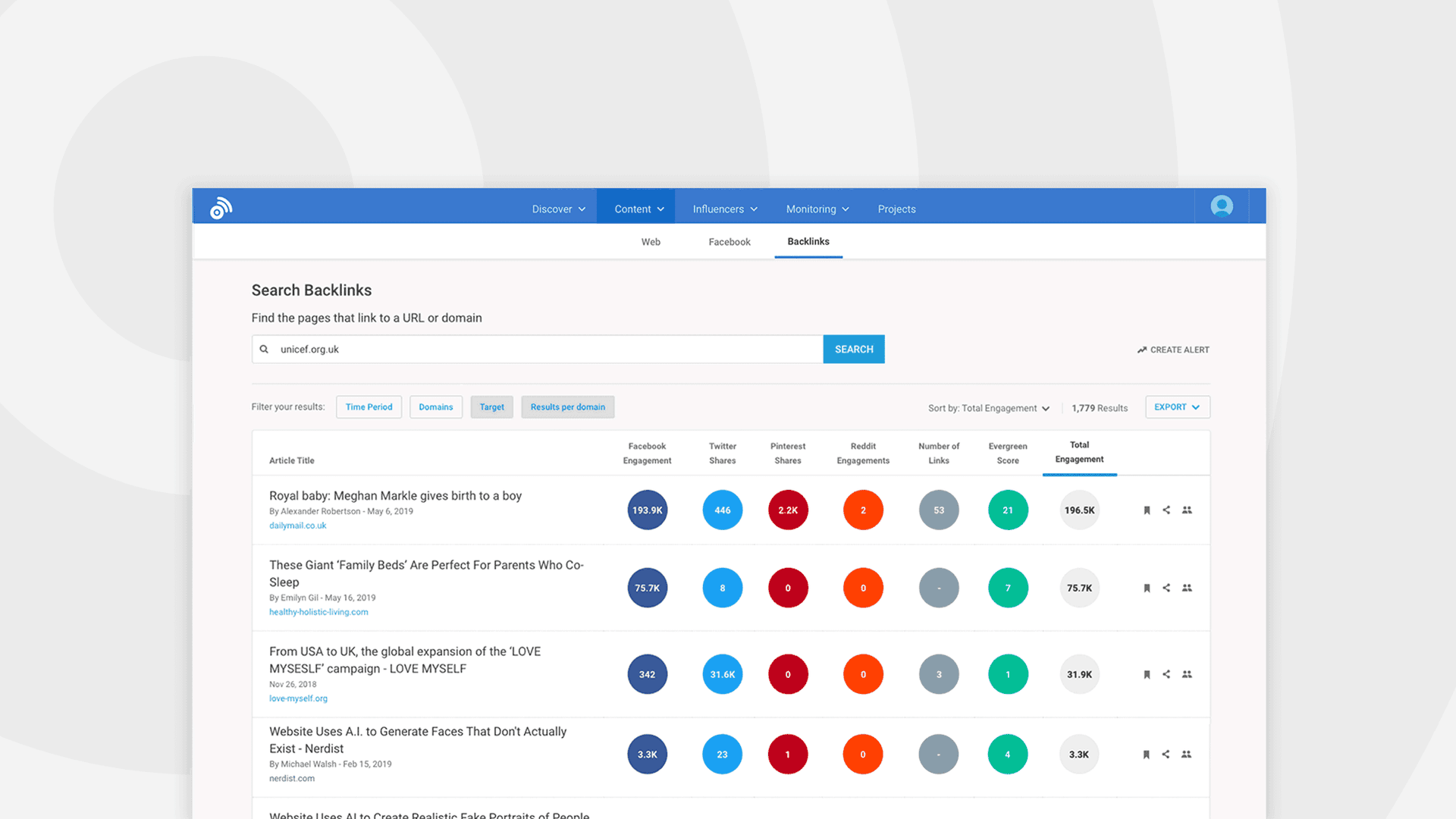
Task: Toggle the Target filter
Action: coord(491,407)
